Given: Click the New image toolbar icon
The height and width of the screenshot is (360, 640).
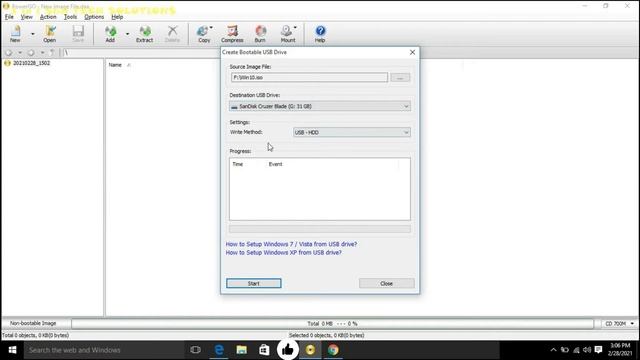Looking at the screenshot, I should coord(15,33).
